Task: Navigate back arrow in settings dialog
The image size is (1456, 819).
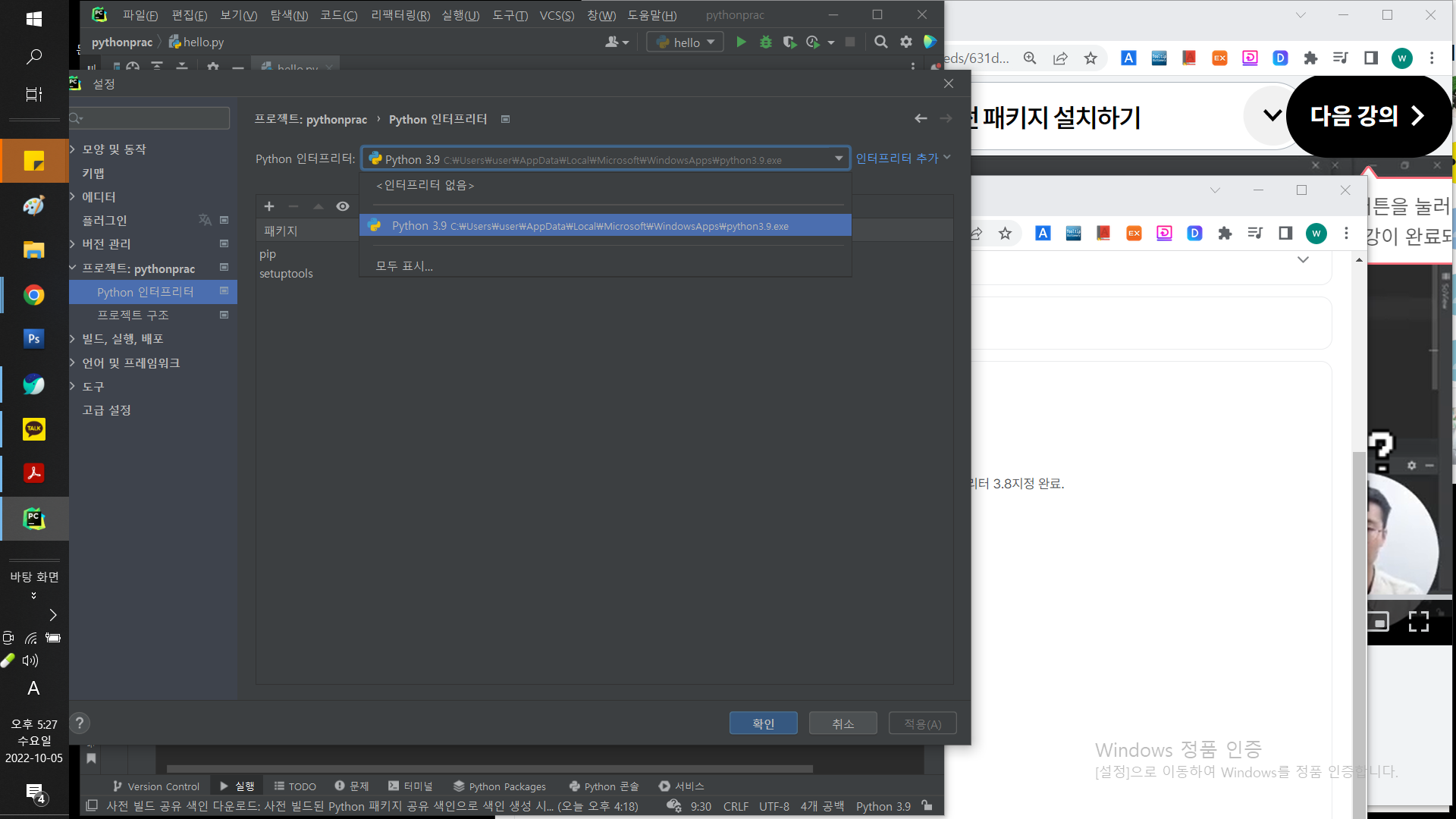Action: pos(921,118)
